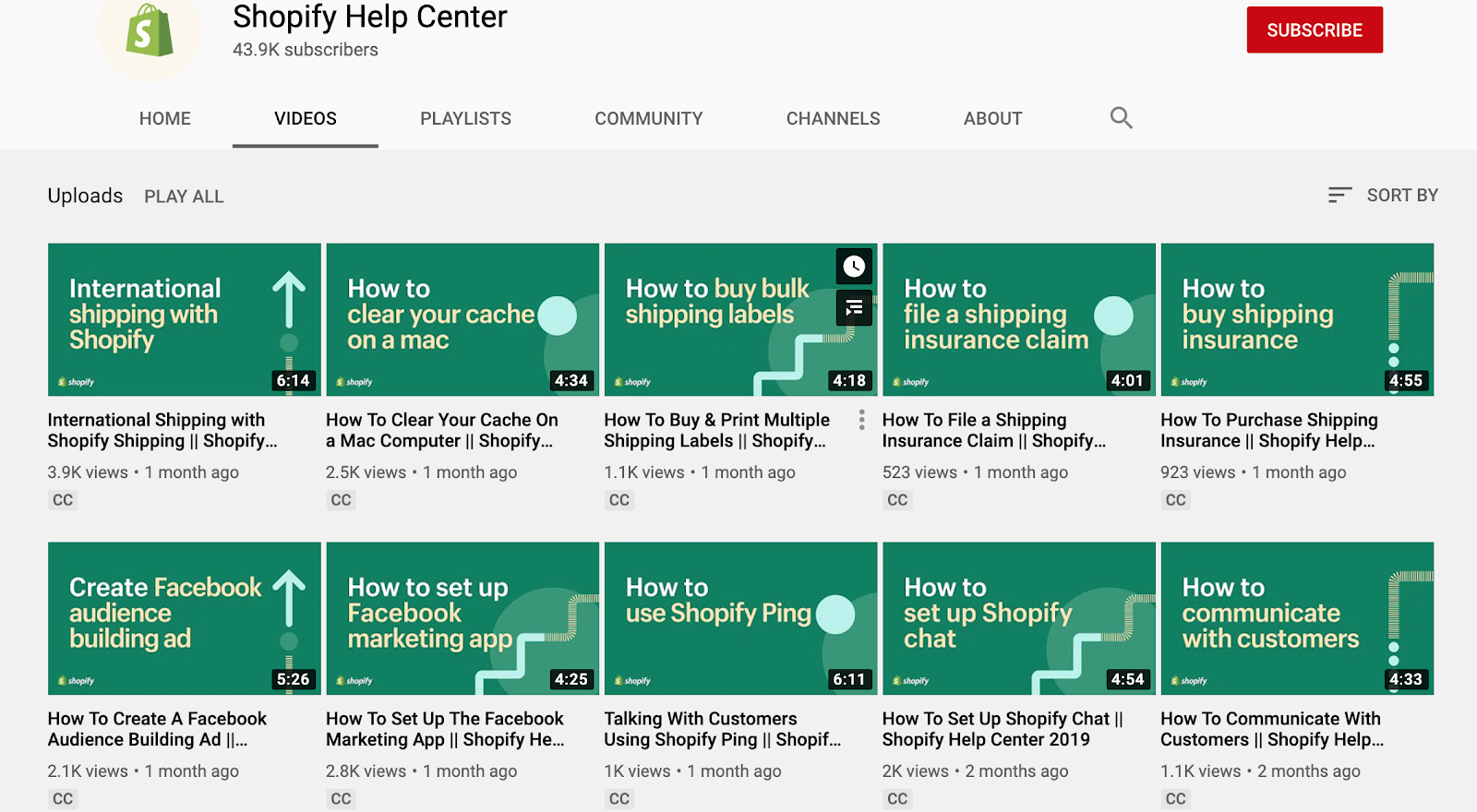
Task: Click the CC badge under Buy & Print Labels video
Action: 619,500
